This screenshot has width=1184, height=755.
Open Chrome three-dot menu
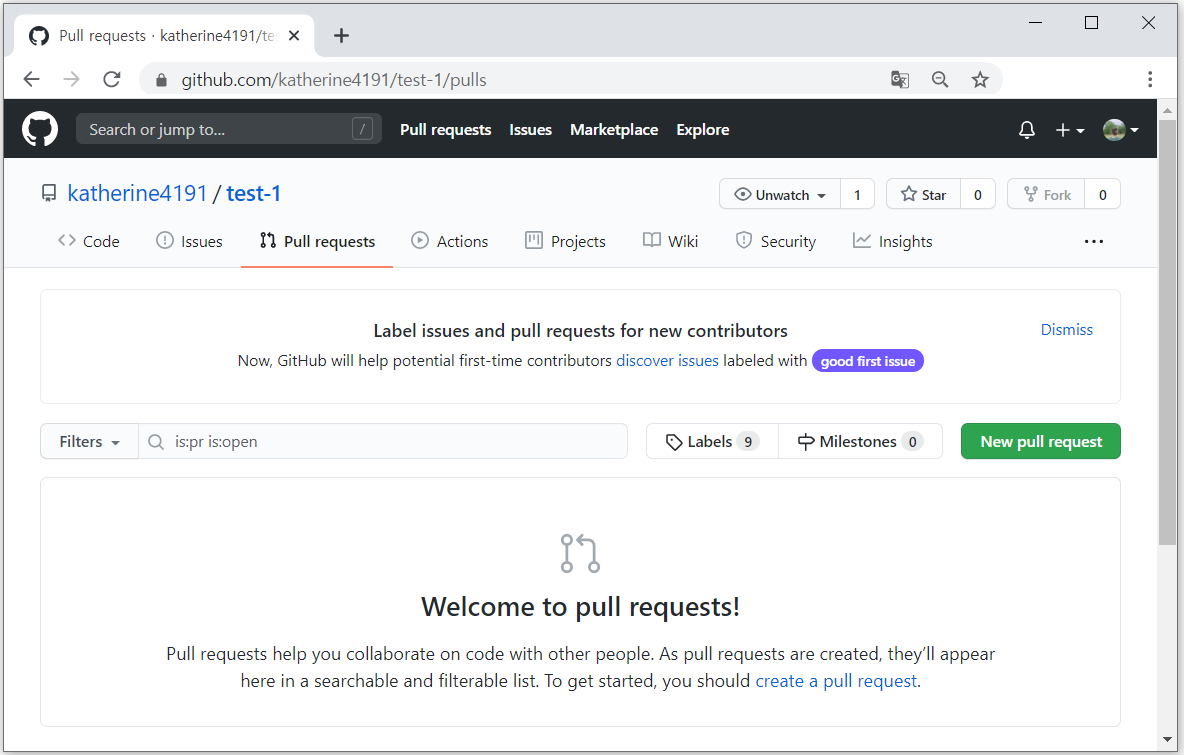1149,79
